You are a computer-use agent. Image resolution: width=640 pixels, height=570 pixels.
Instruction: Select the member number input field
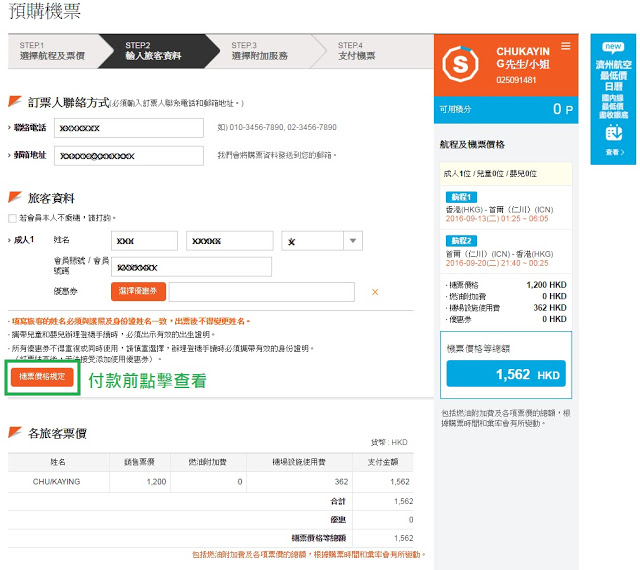click(190, 267)
